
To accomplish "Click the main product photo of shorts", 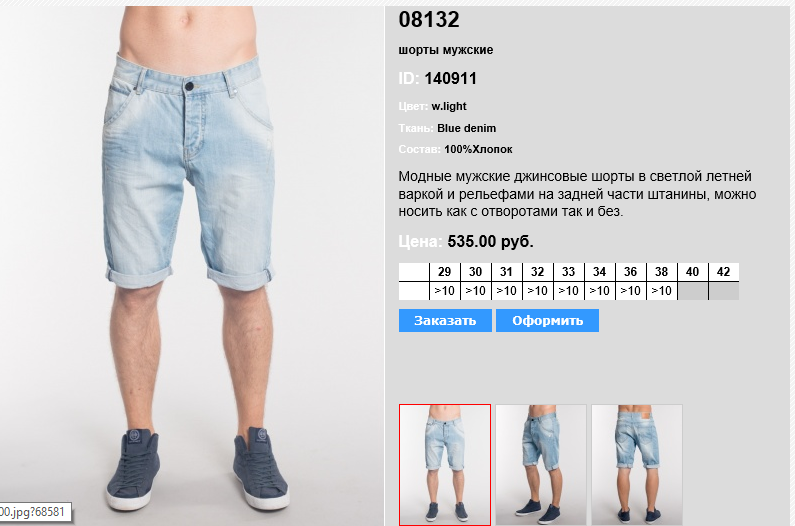I will 192,266.
